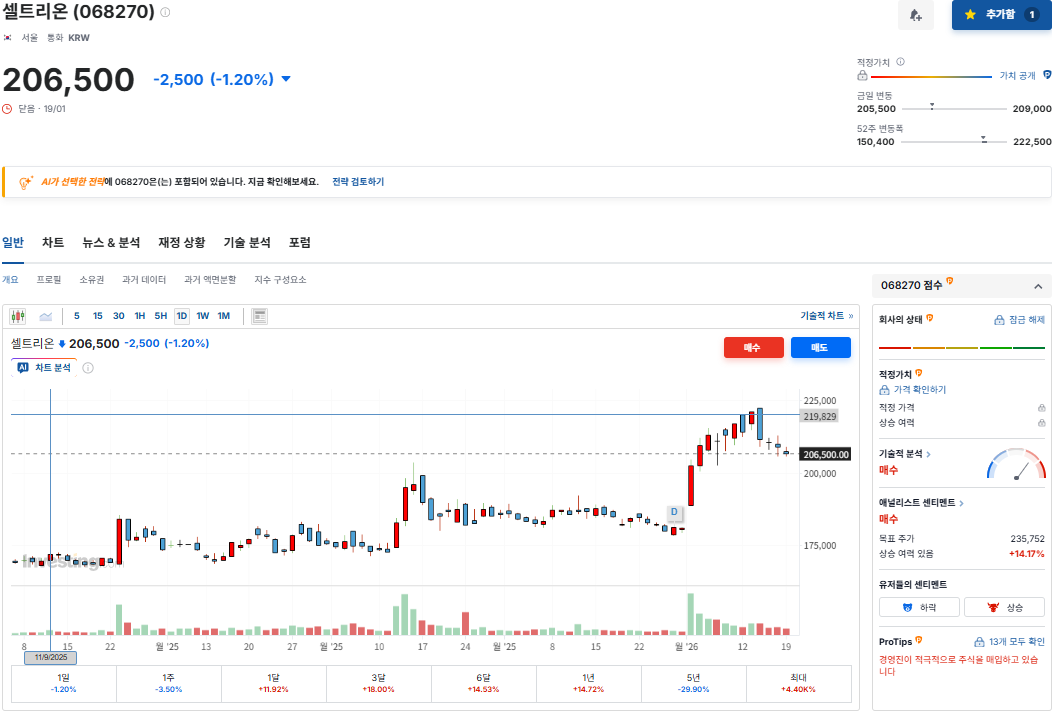The width and height of the screenshot is (1052, 712).
Task: Click info icon next to 차트 분석
Action: point(88,368)
